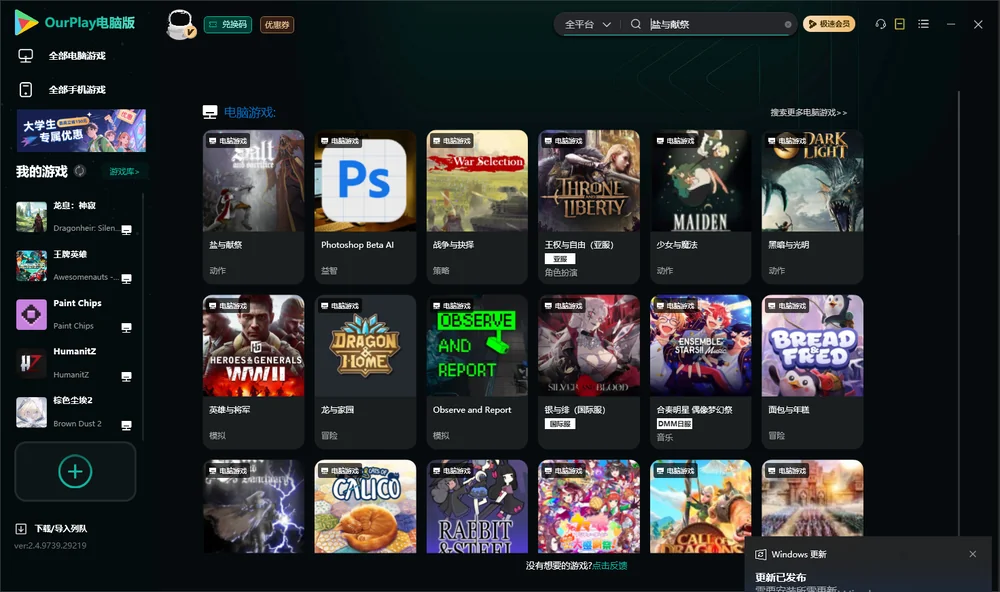Open 王权与自由 Throne and Liberty card
Screen dimensions: 1000x592
(x=589, y=207)
